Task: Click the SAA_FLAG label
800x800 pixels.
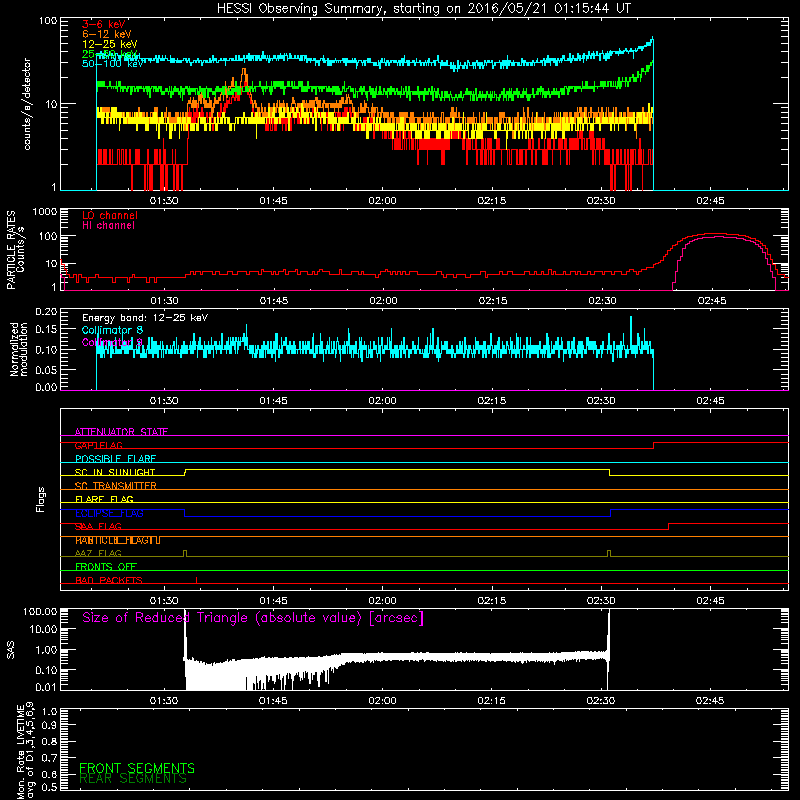Action: 98,527
